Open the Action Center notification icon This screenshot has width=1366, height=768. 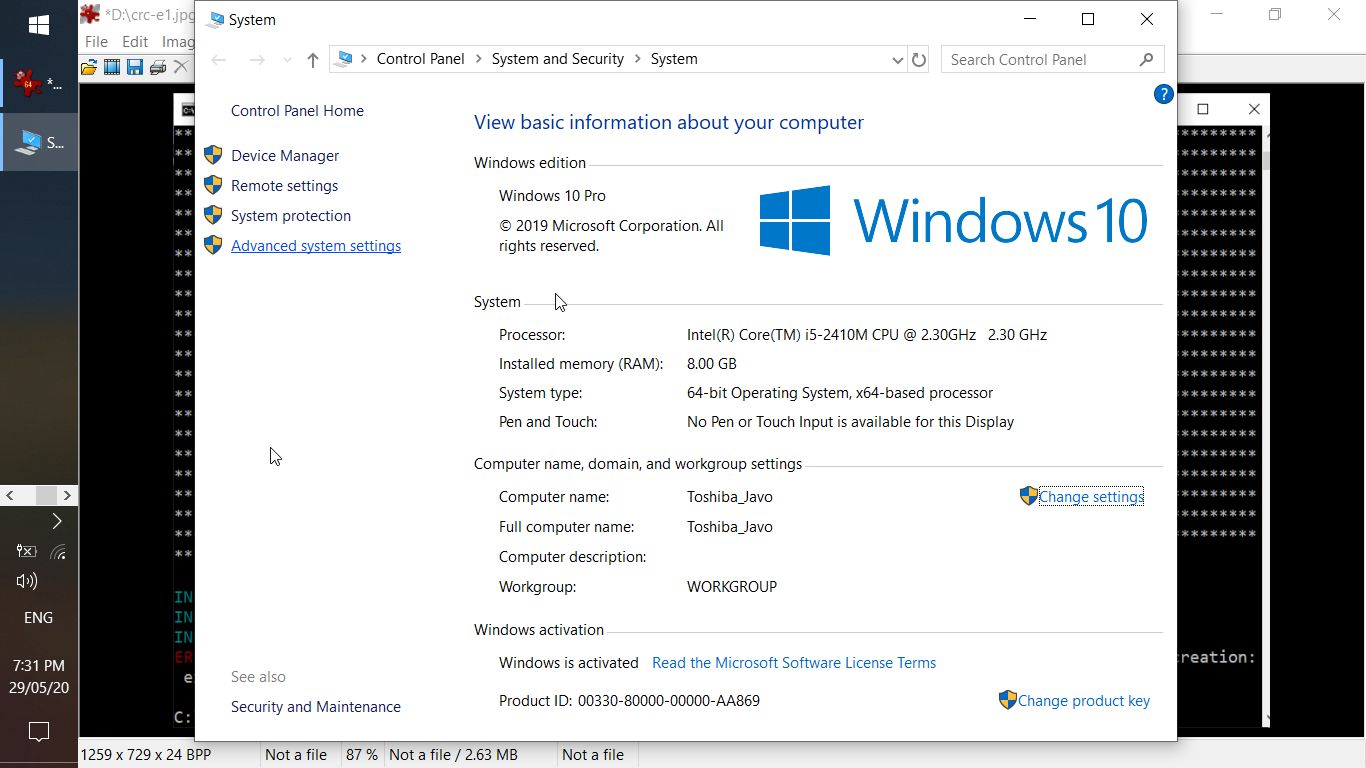click(38, 732)
